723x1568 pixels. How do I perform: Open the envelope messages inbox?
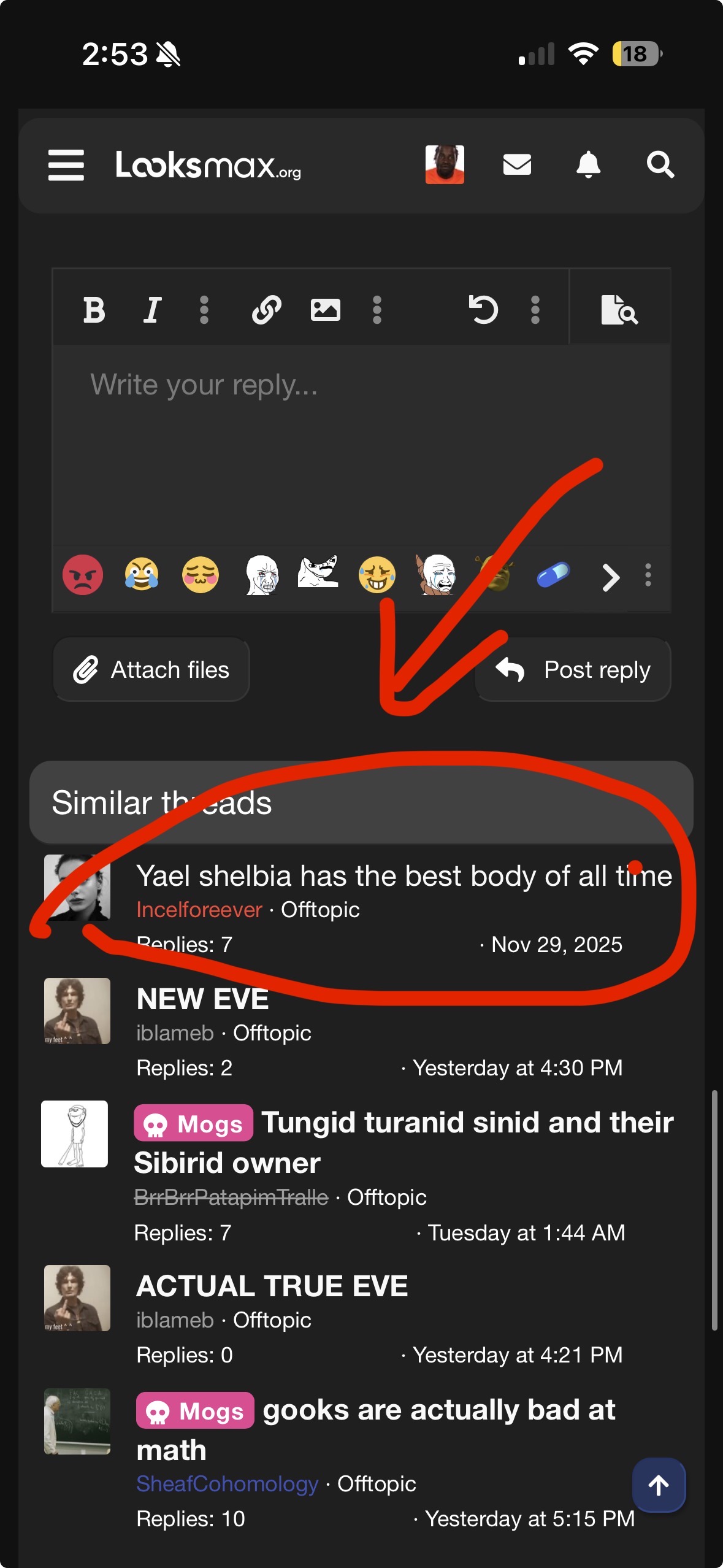(517, 164)
